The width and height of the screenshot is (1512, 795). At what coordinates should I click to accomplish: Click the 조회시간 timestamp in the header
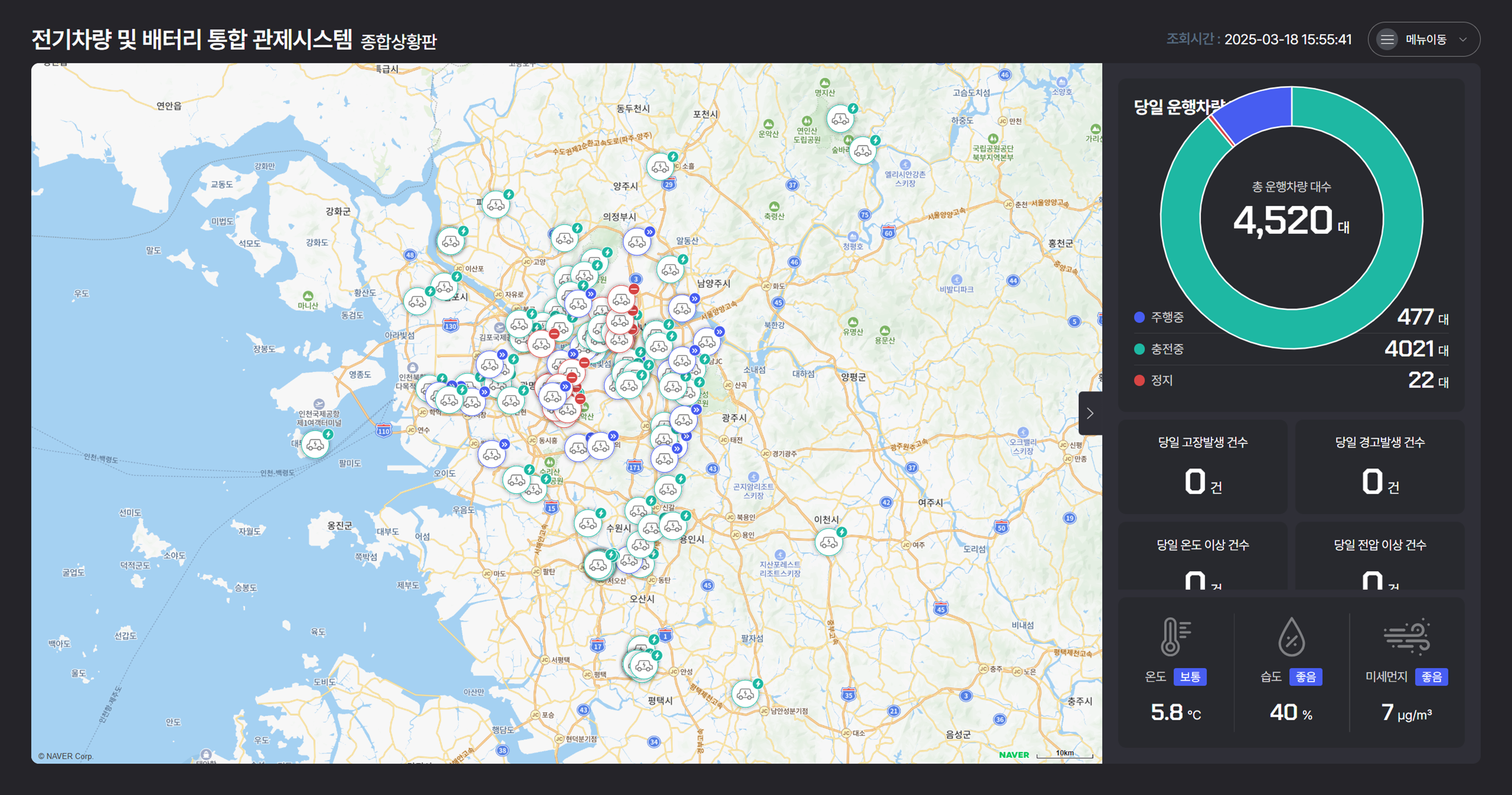1258,39
